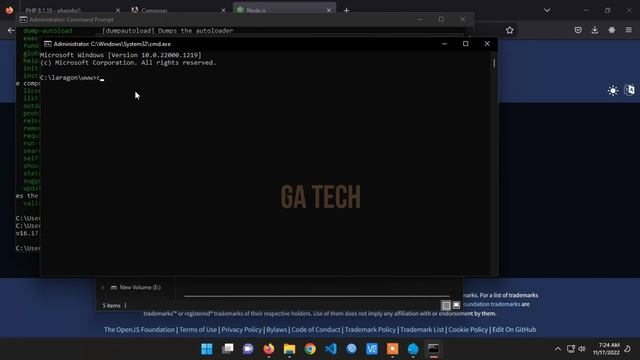Close the Composer browser tab

(x=223, y=10)
